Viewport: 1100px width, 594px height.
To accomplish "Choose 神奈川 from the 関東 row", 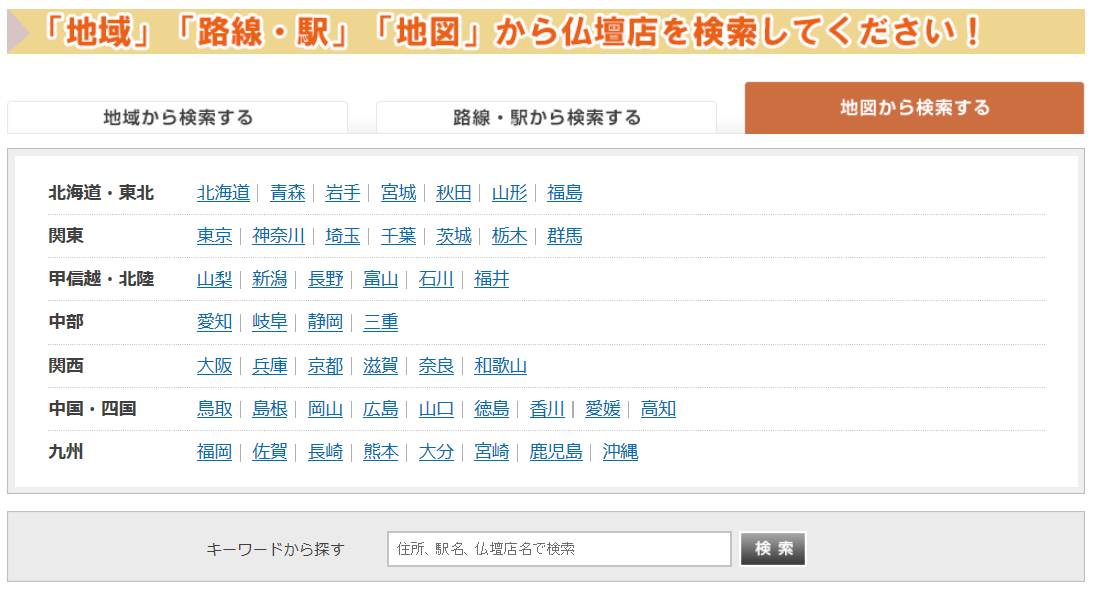I will [x=278, y=236].
